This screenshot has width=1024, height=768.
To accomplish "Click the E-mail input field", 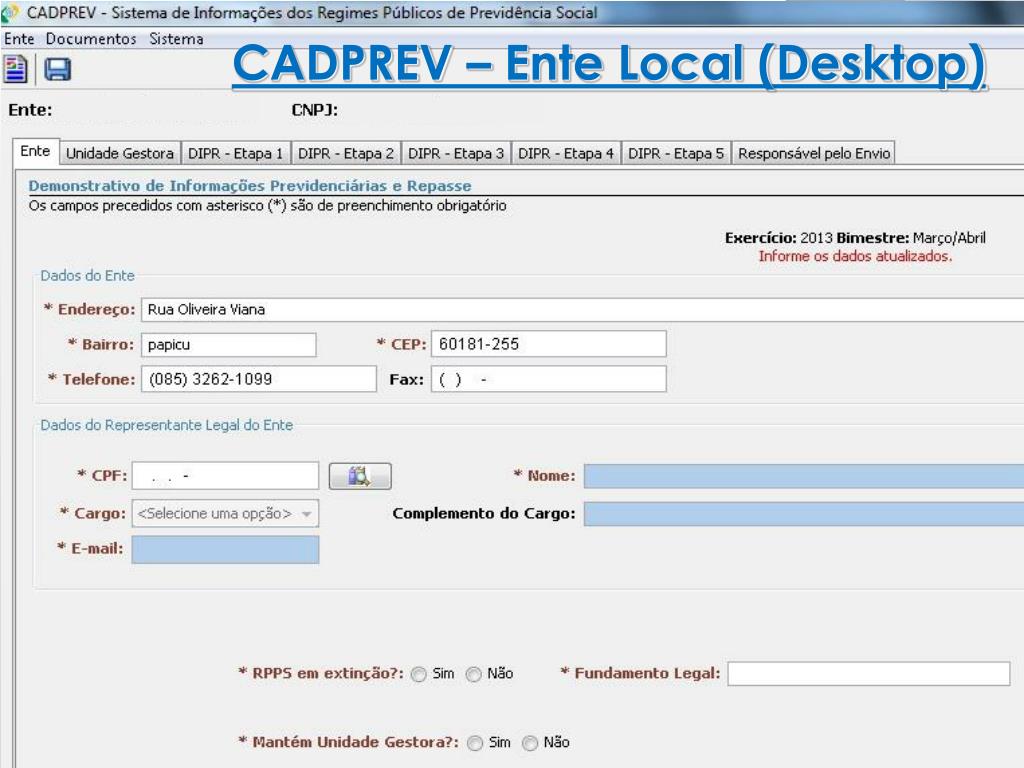I will pyautogui.click(x=225, y=549).
